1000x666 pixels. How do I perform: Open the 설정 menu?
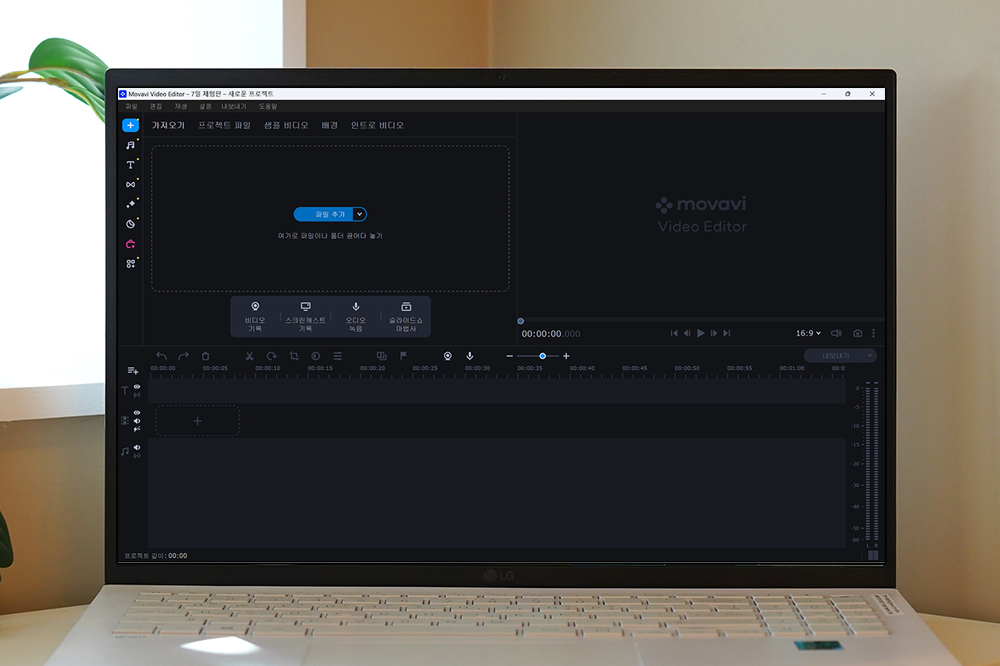pos(205,107)
